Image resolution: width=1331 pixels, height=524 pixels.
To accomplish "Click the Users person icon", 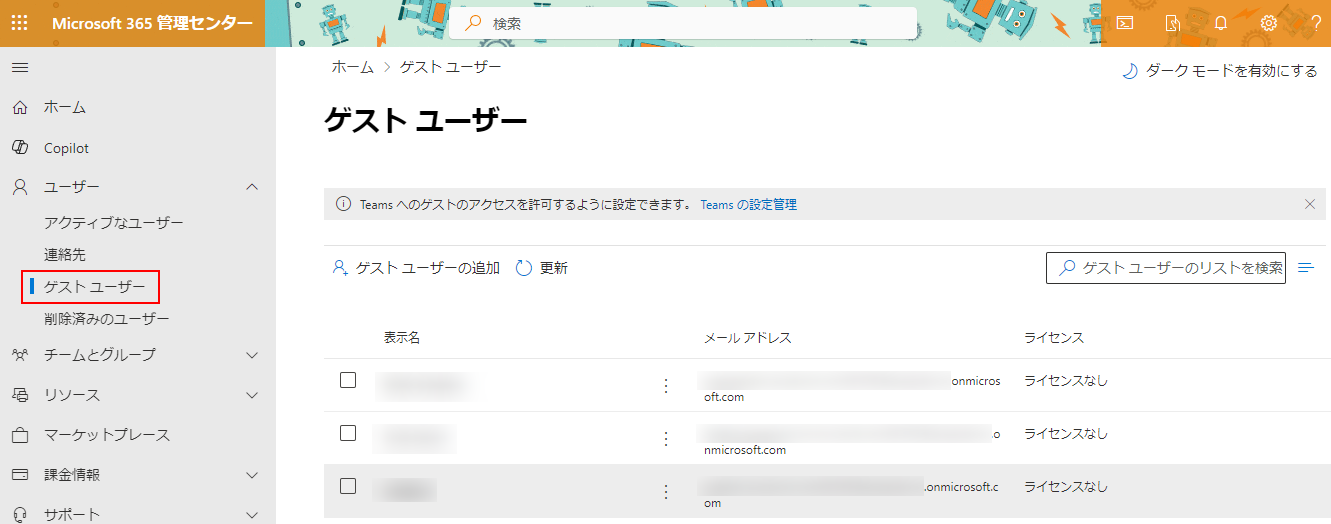I will click(20, 187).
